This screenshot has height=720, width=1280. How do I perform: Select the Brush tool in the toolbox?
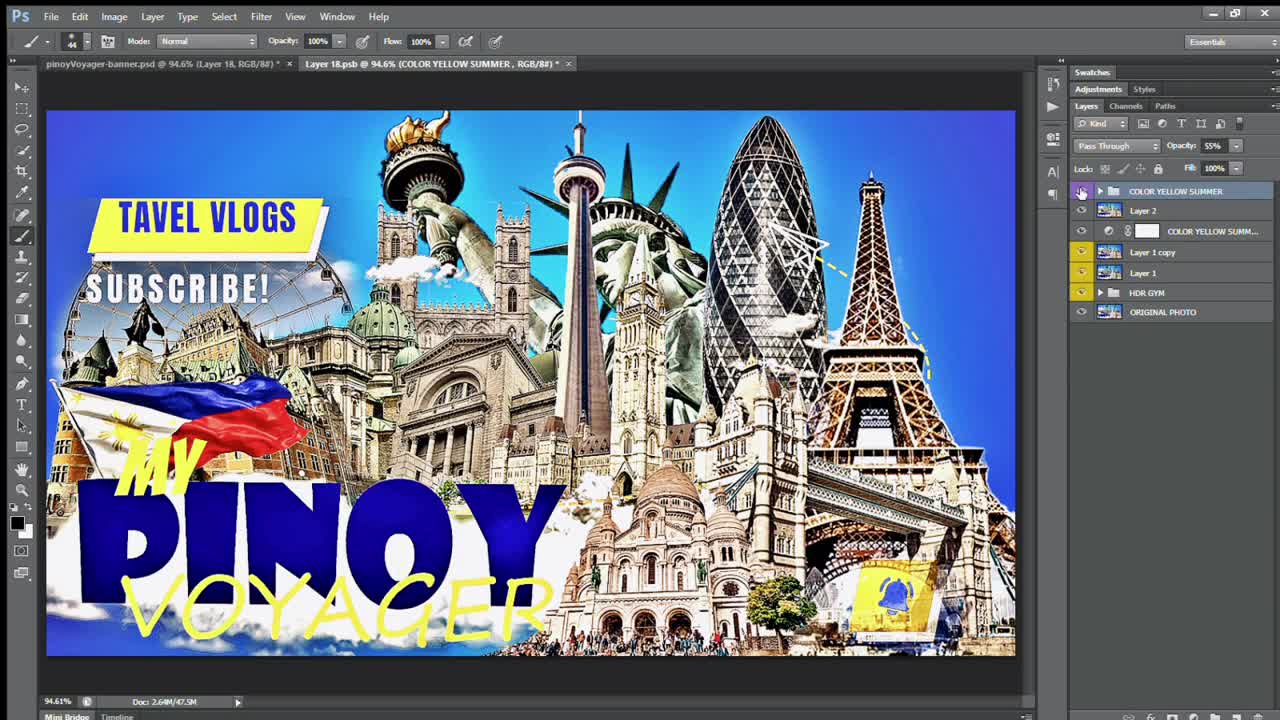(22, 235)
